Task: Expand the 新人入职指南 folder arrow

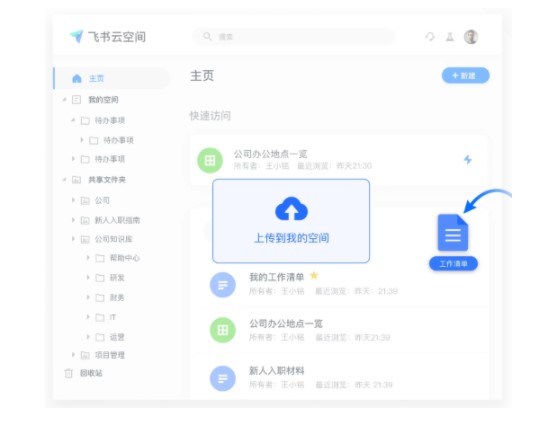Action: (x=73, y=220)
